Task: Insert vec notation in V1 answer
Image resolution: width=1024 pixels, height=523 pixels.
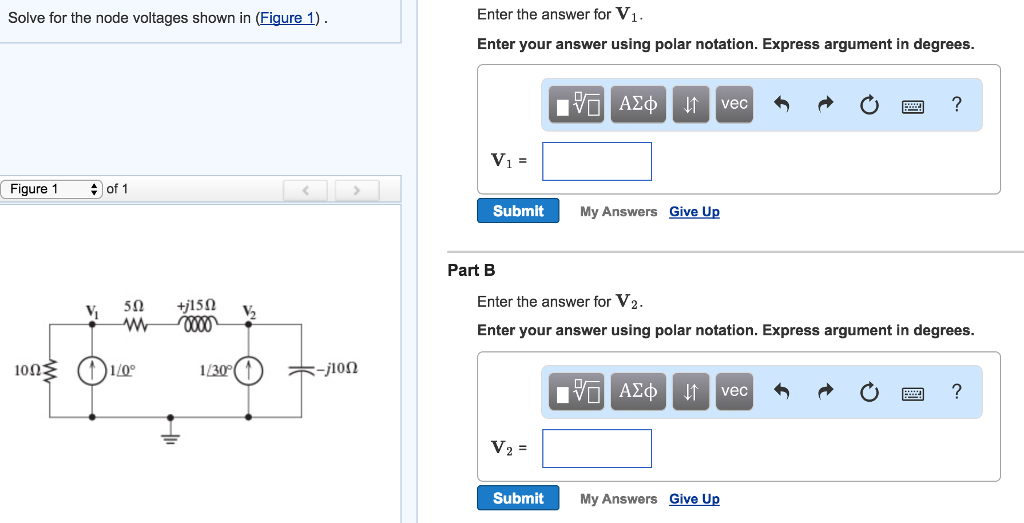Action: [x=734, y=104]
